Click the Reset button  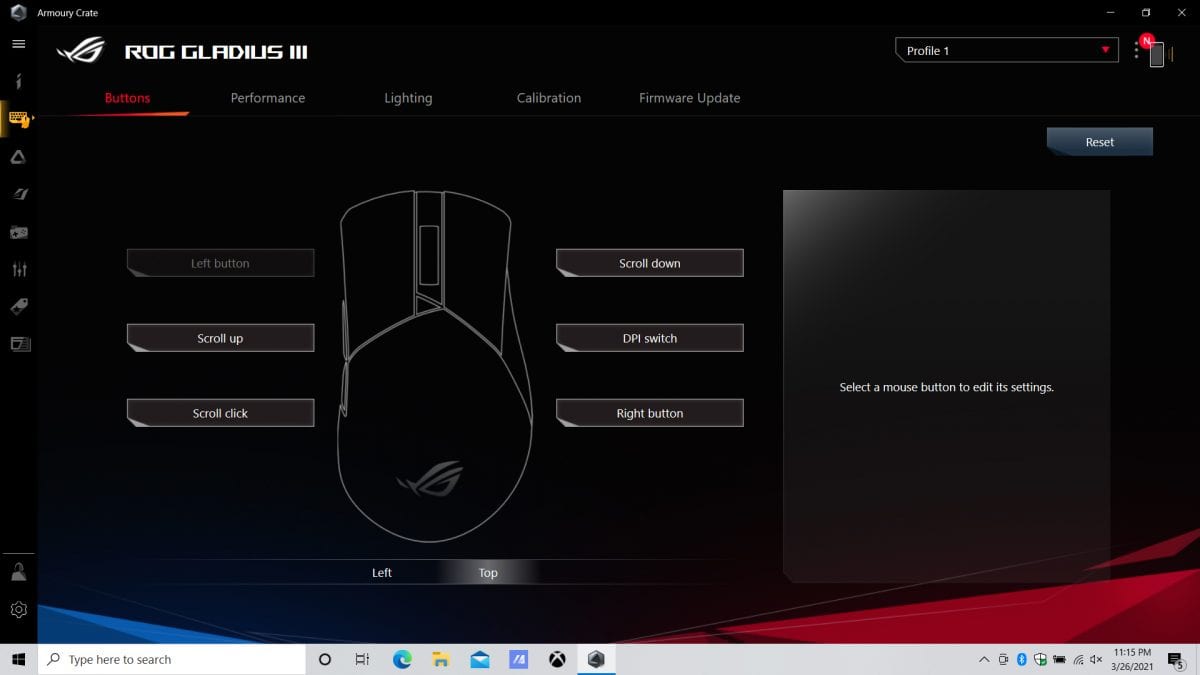(x=1100, y=142)
